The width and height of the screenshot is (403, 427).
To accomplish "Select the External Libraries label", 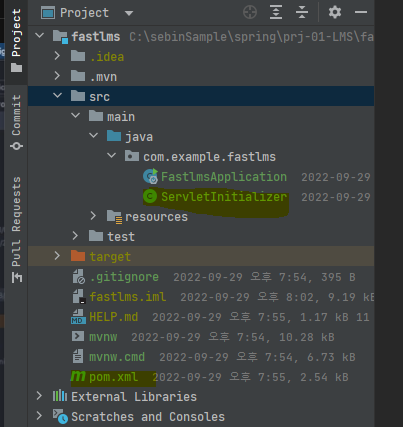I will [x=134, y=397].
